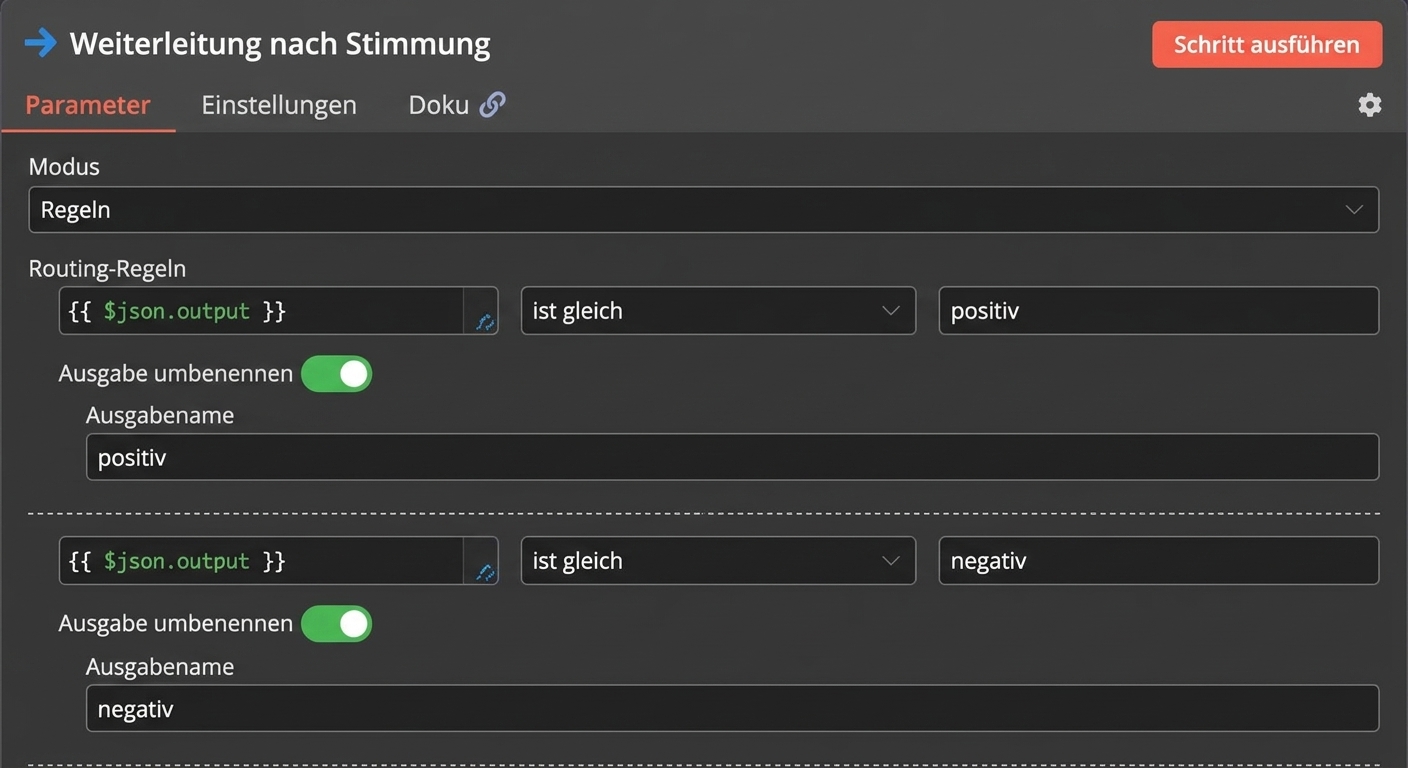1408x768 pixels.
Task: Click the Ausgabename field containing negativ
Action: tap(732, 709)
